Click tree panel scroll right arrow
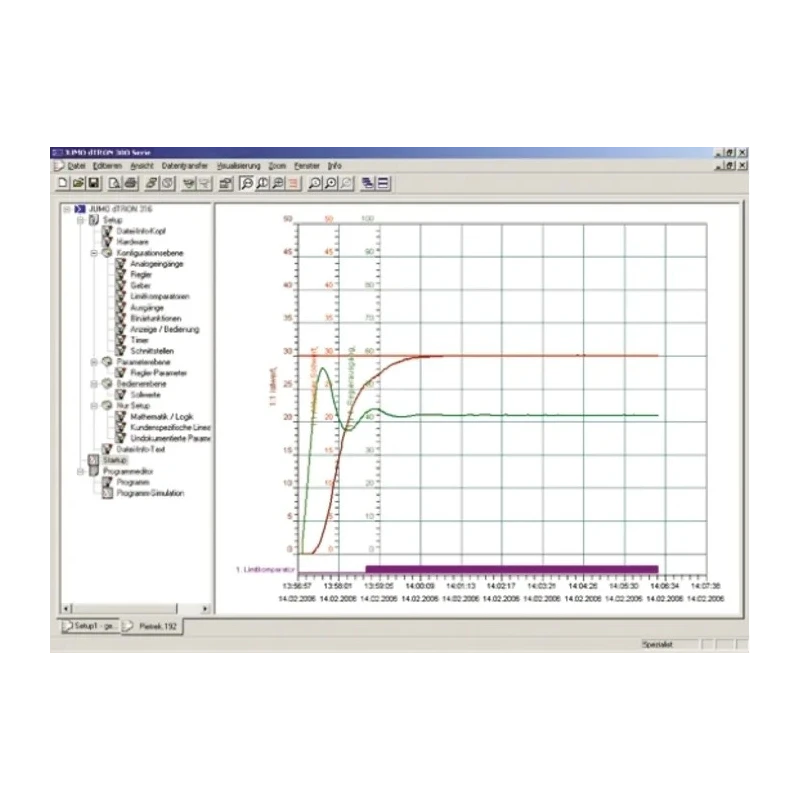 point(205,608)
